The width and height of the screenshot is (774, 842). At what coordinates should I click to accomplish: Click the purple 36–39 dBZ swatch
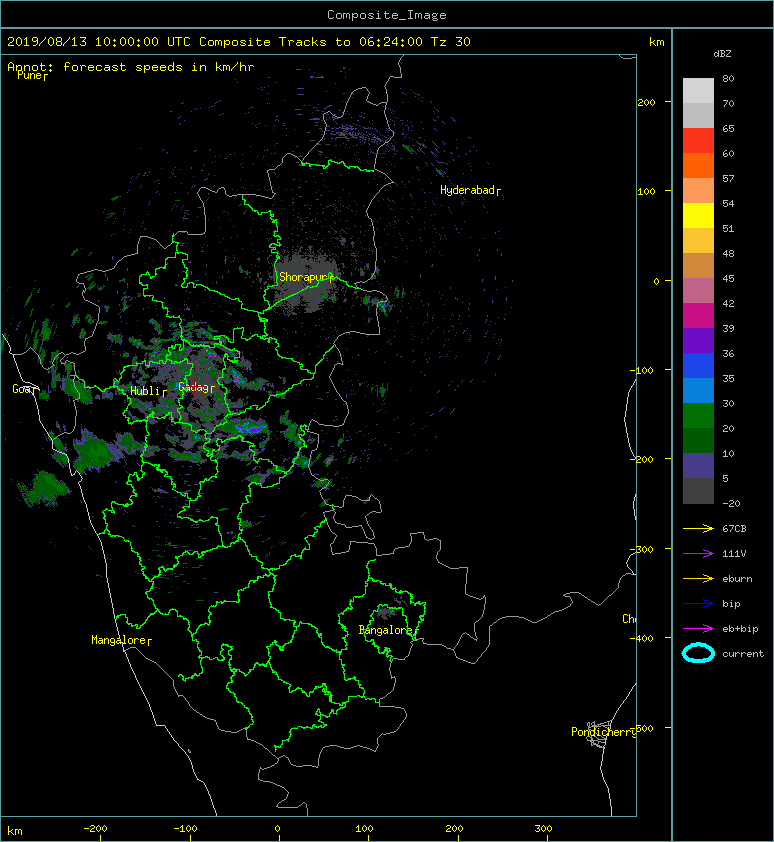[698, 340]
